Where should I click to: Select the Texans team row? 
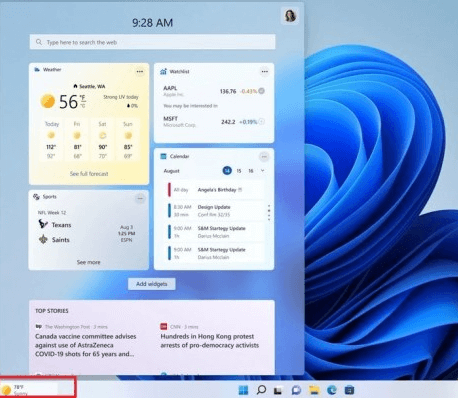tap(55, 225)
